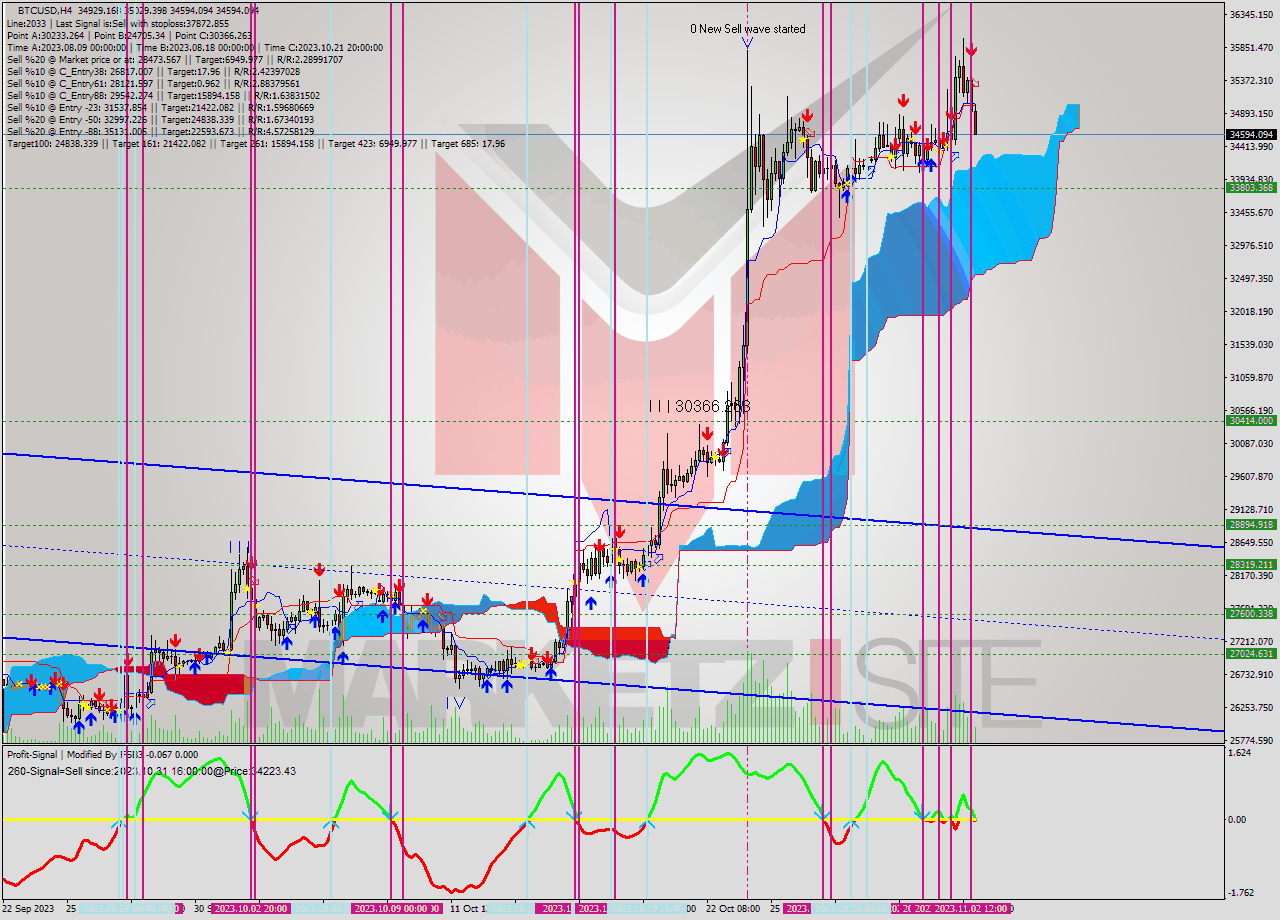Click the green level tag 28319.211
1280x920 pixels.
tap(1251, 564)
